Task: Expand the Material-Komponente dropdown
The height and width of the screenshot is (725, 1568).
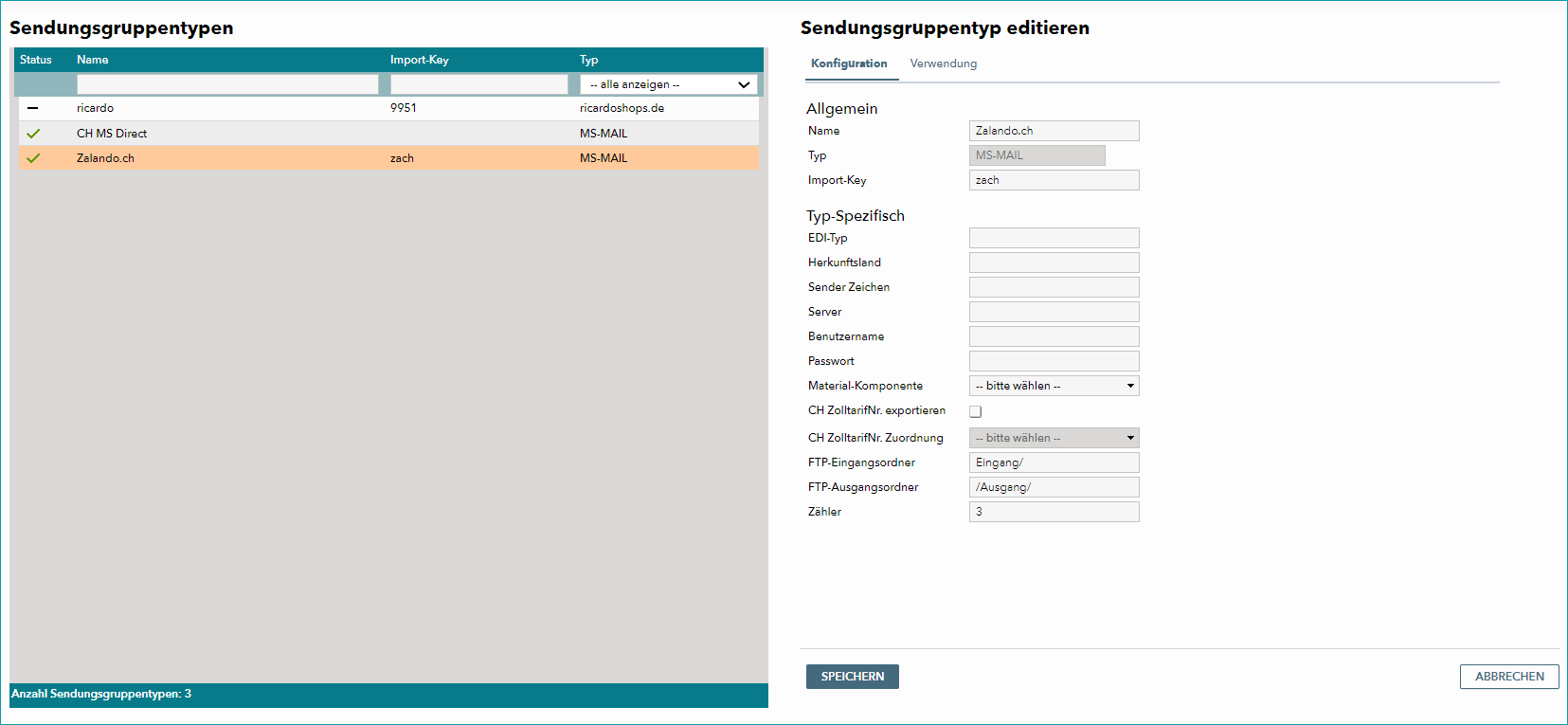Action: click(1054, 386)
